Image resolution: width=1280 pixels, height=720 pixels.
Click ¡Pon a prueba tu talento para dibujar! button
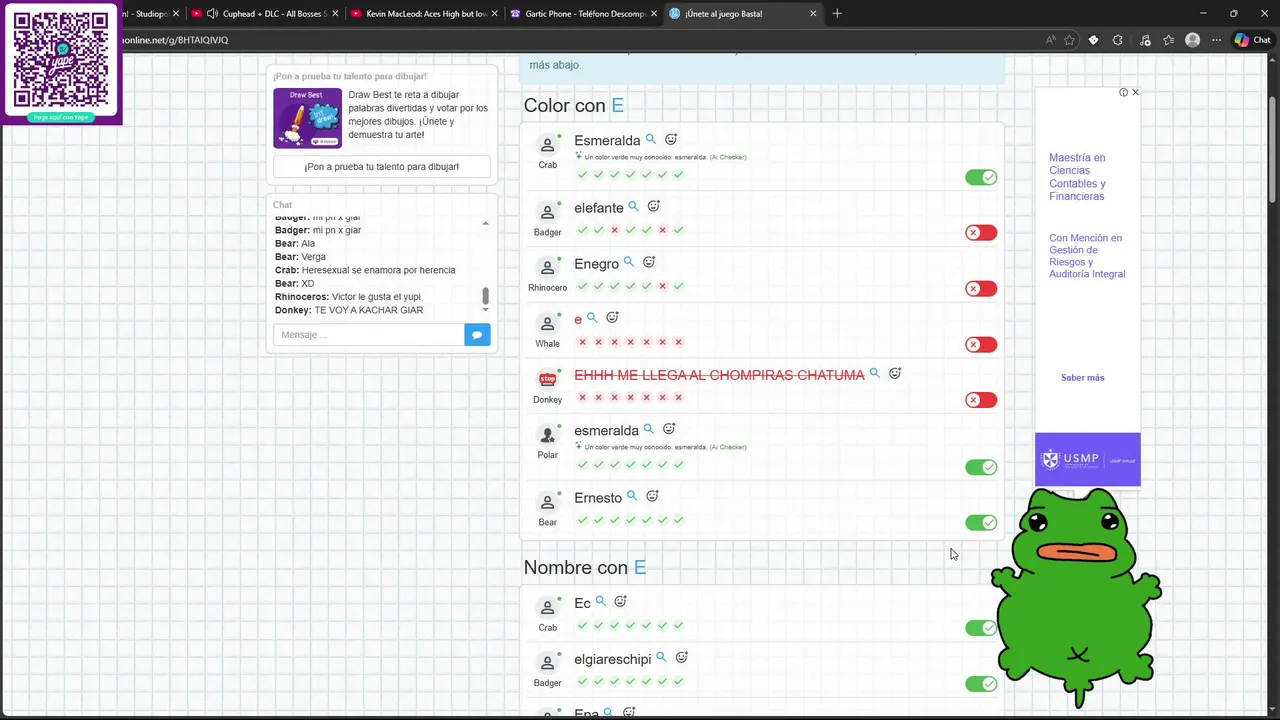point(382,167)
